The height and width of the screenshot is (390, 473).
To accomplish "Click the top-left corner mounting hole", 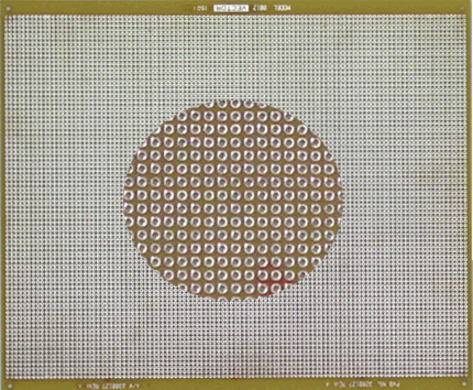I will click(x=8, y=9).
